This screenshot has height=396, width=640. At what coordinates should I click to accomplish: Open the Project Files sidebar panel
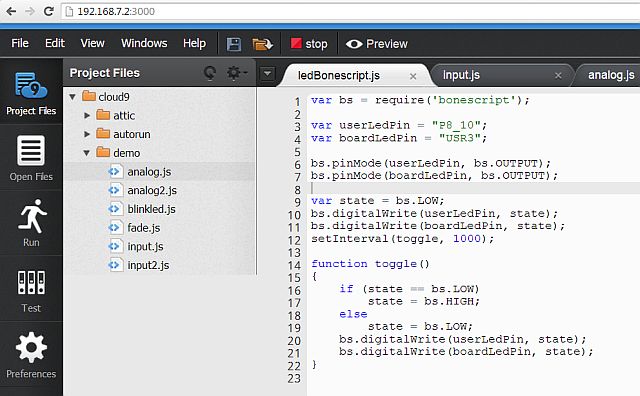point(31,93)
